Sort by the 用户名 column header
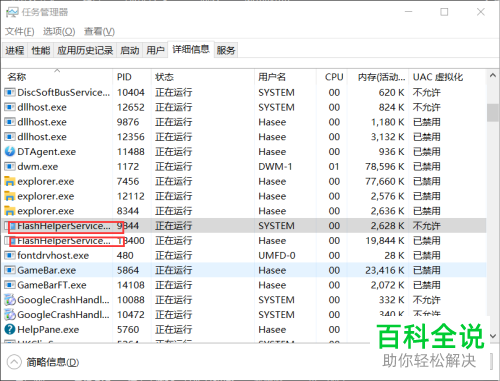Screen dimensions: 500x381 pyautogui.click(x=285, y=77)
